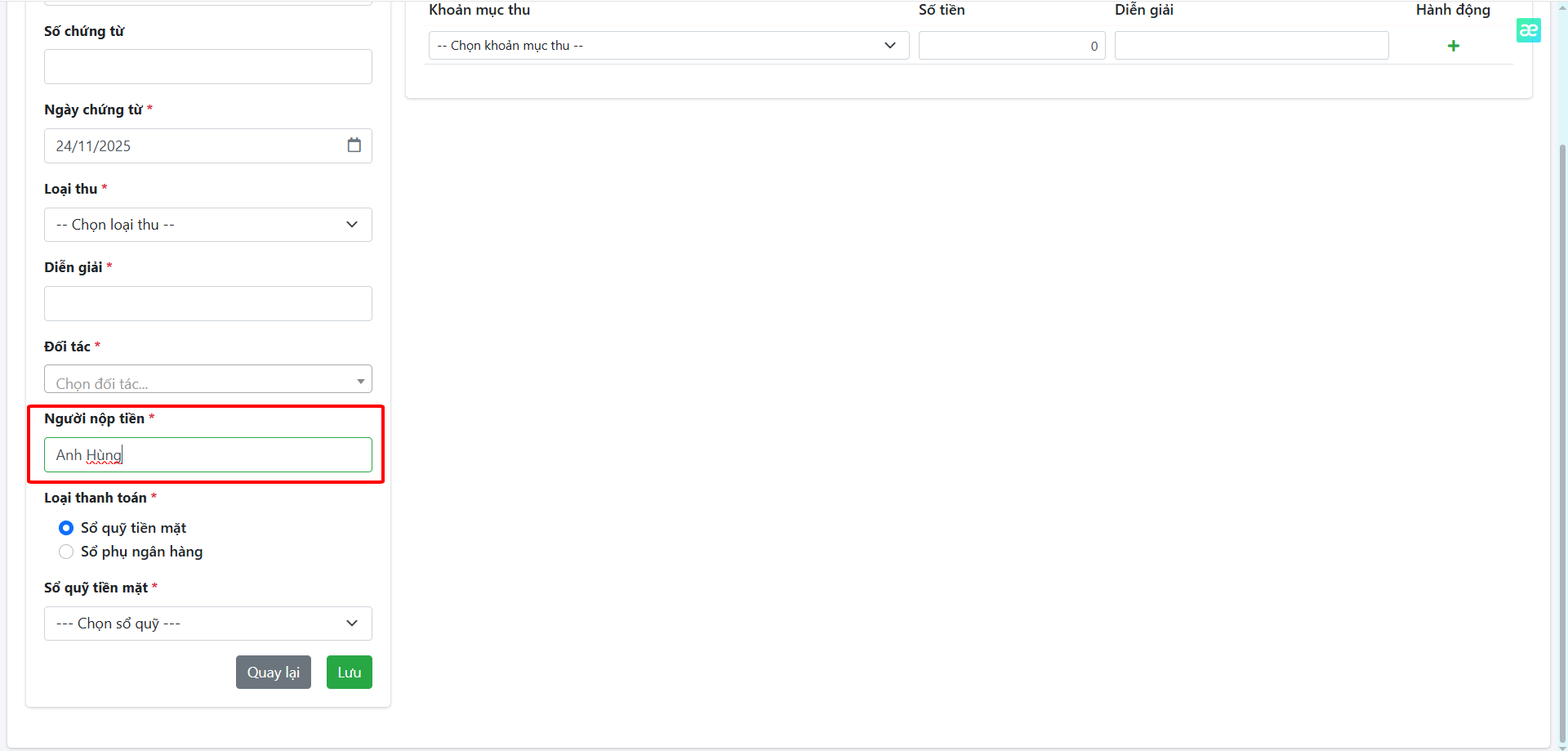Select the Sổ quỹ tiền mặt radio
Viewport: 1568px width, 751px height.
(66, 528)
